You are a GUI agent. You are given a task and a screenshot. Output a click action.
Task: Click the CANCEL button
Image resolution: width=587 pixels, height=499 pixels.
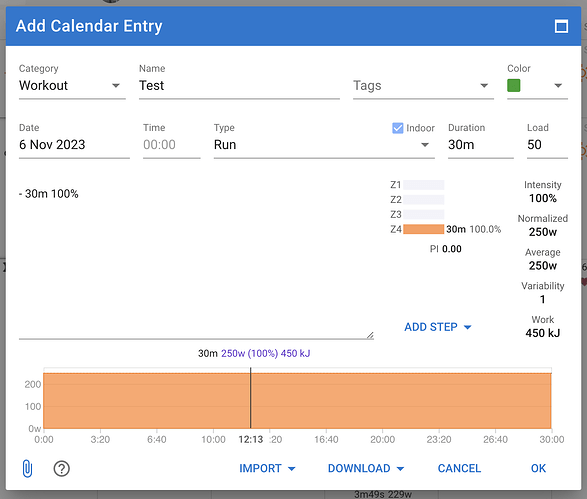[x=459, y=468]
